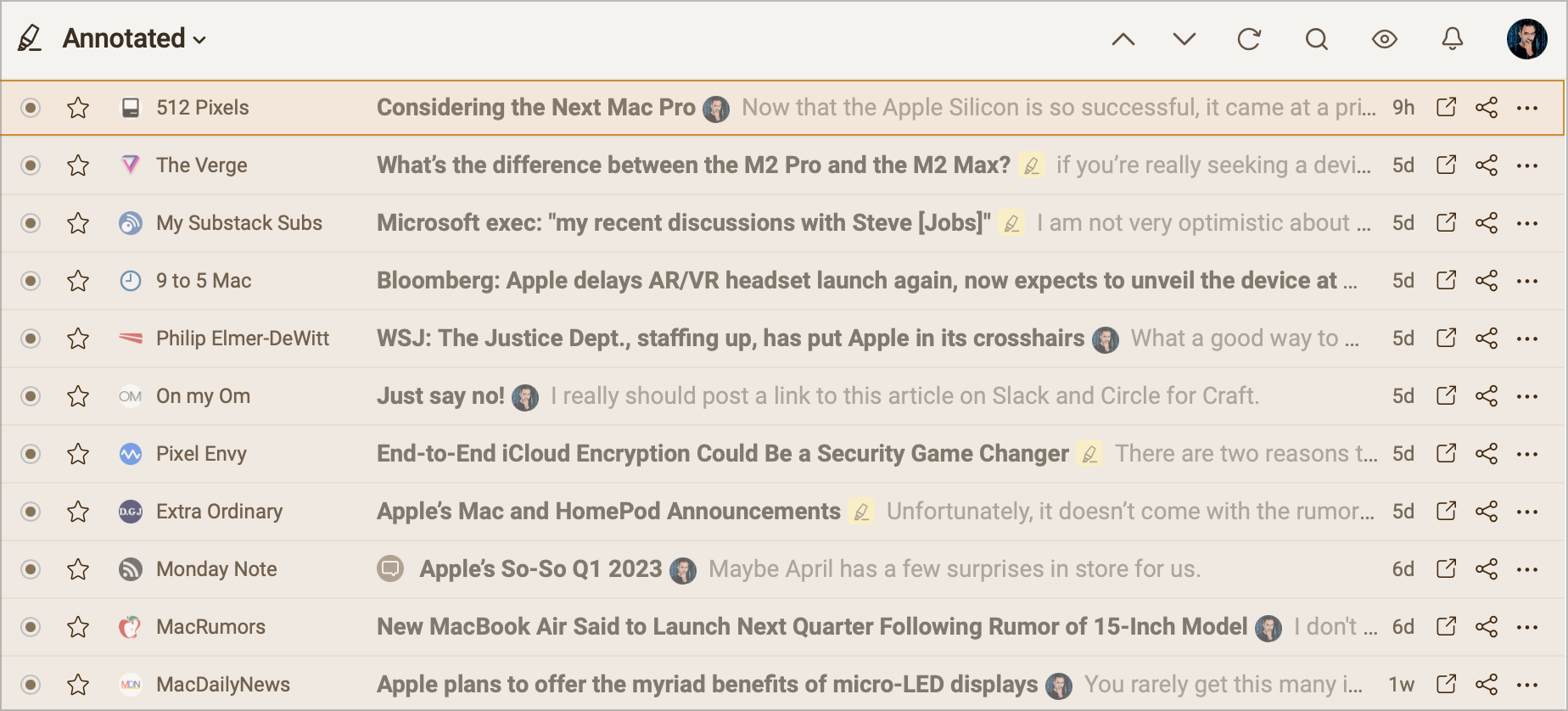Viewport: 1568px width, 711px height.
Task: Open article about M2 Pro and M2 Max
Action: (693, 165)
